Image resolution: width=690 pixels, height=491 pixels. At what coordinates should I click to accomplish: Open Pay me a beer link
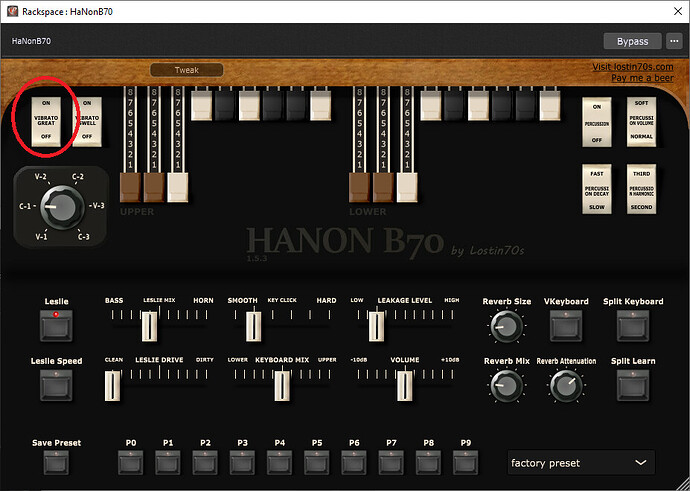coord(642,78)
